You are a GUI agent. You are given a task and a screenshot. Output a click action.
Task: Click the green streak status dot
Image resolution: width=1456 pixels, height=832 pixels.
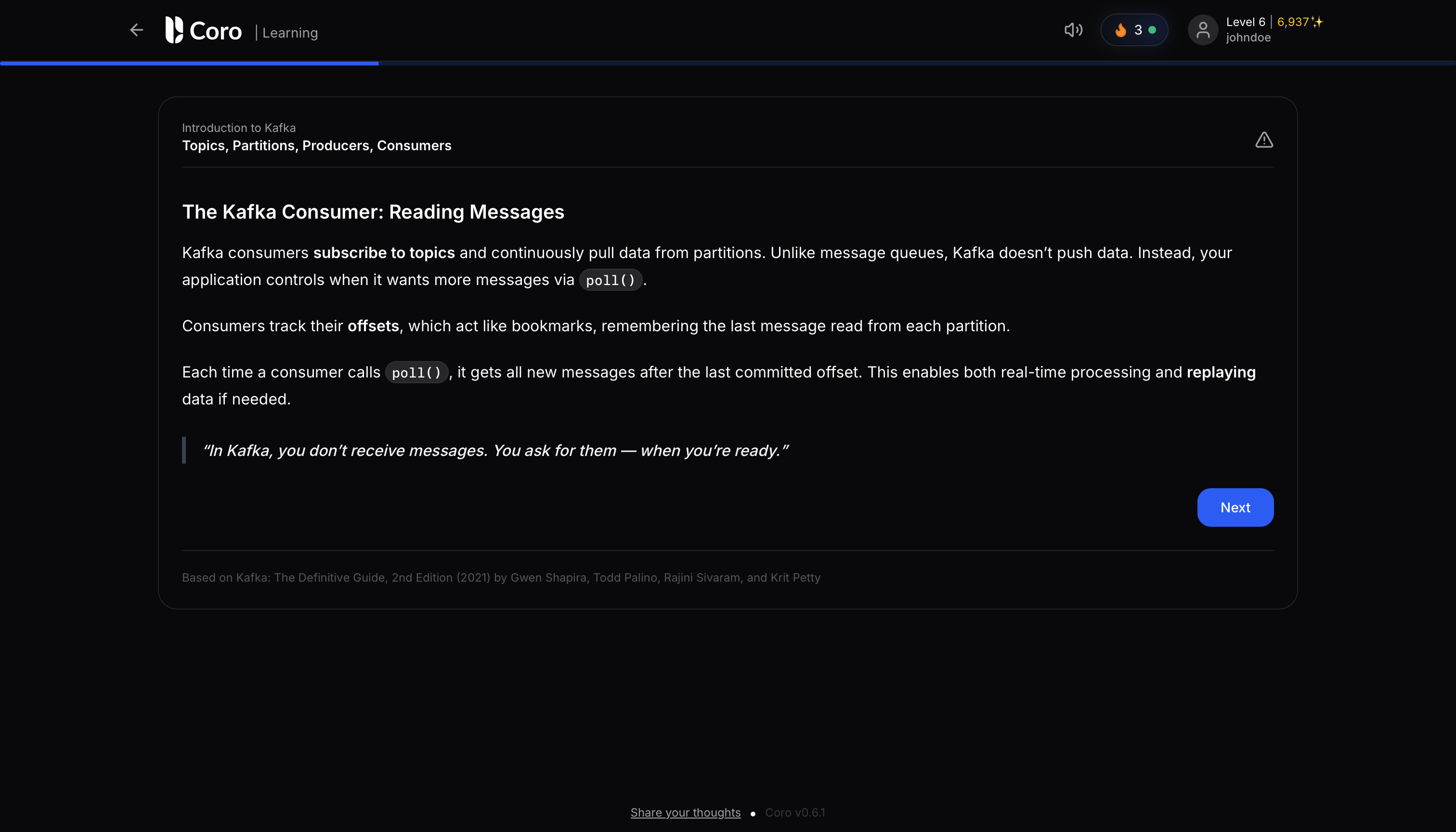(1152, 30)
